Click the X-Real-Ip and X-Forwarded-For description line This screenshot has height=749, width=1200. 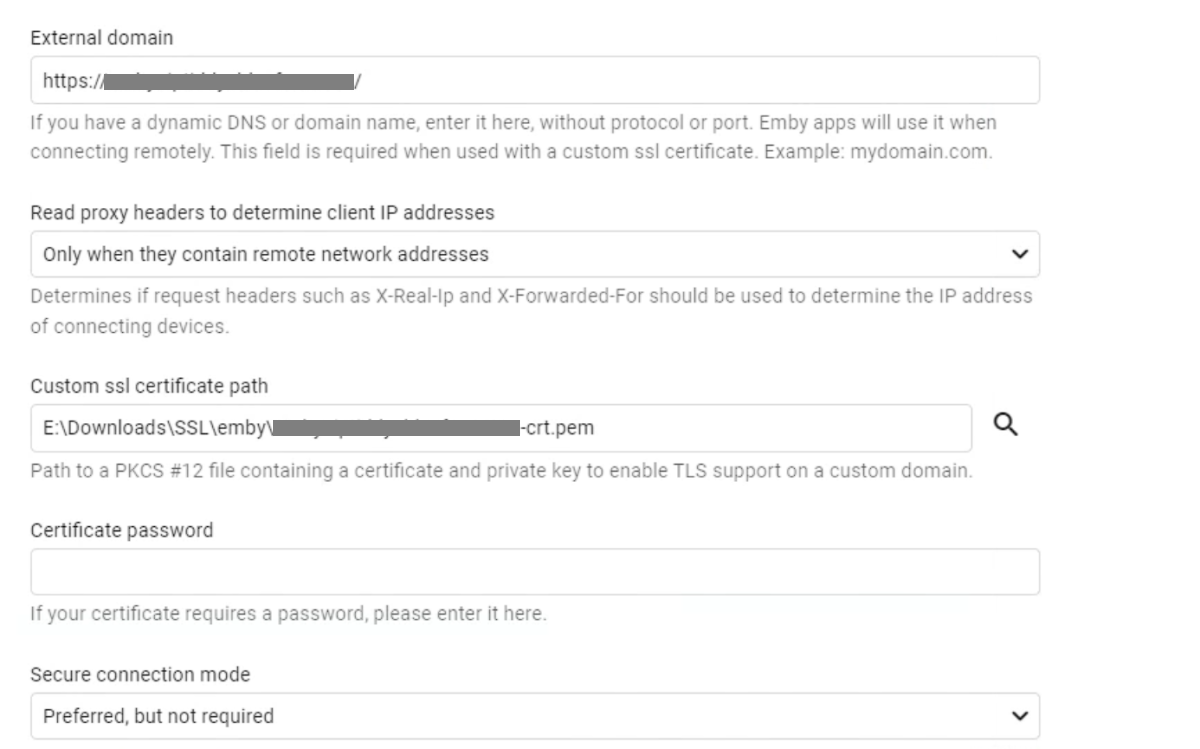(x=531, y=297)
